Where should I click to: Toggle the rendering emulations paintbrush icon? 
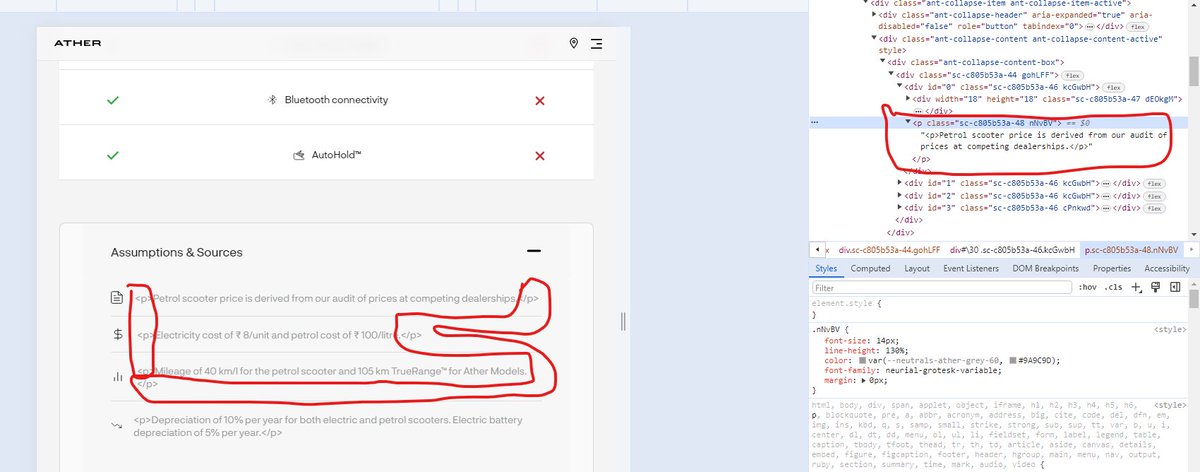click(x=1154, y=287)
